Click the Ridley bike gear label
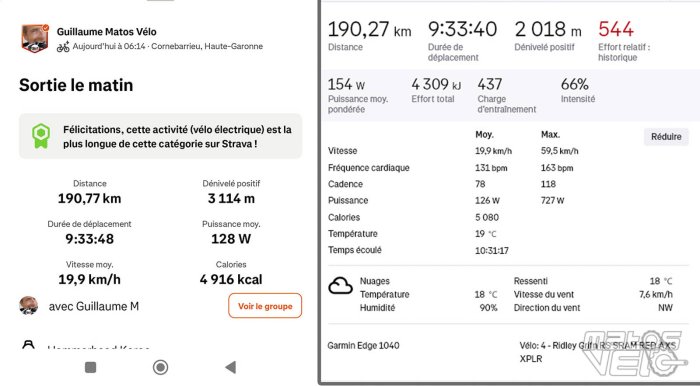 pyautogui.click(x=597, y=352)
